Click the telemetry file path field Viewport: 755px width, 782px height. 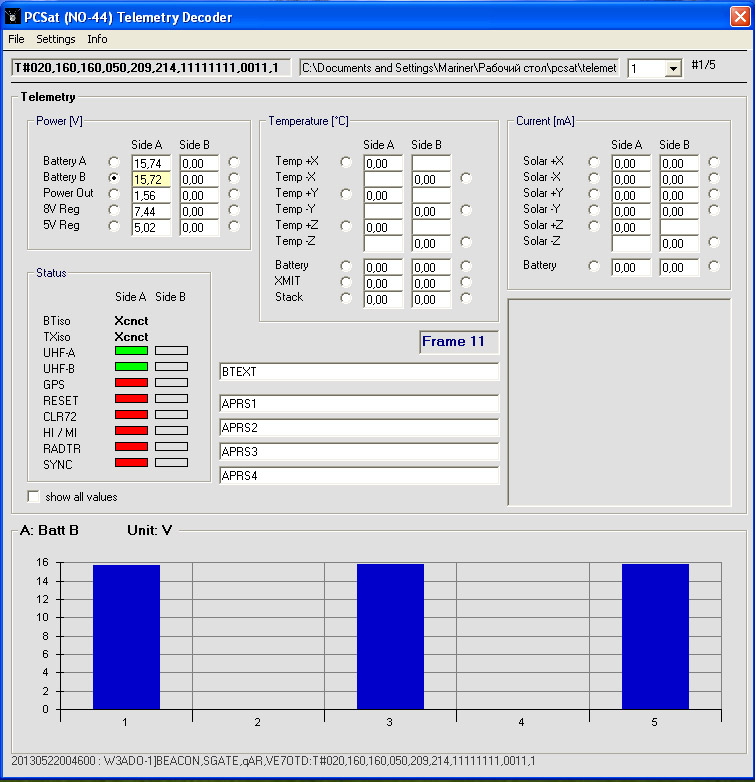point(459,68)
